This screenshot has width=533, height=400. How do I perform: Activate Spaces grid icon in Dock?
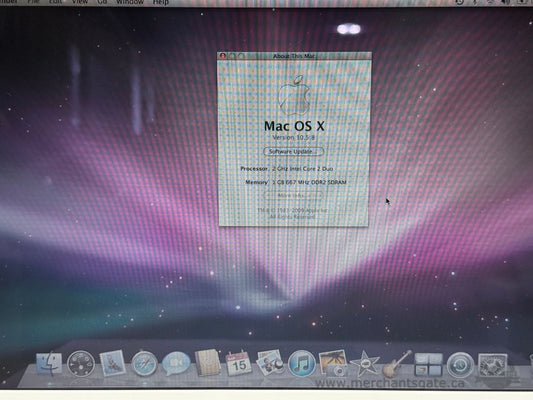point(428,364)
